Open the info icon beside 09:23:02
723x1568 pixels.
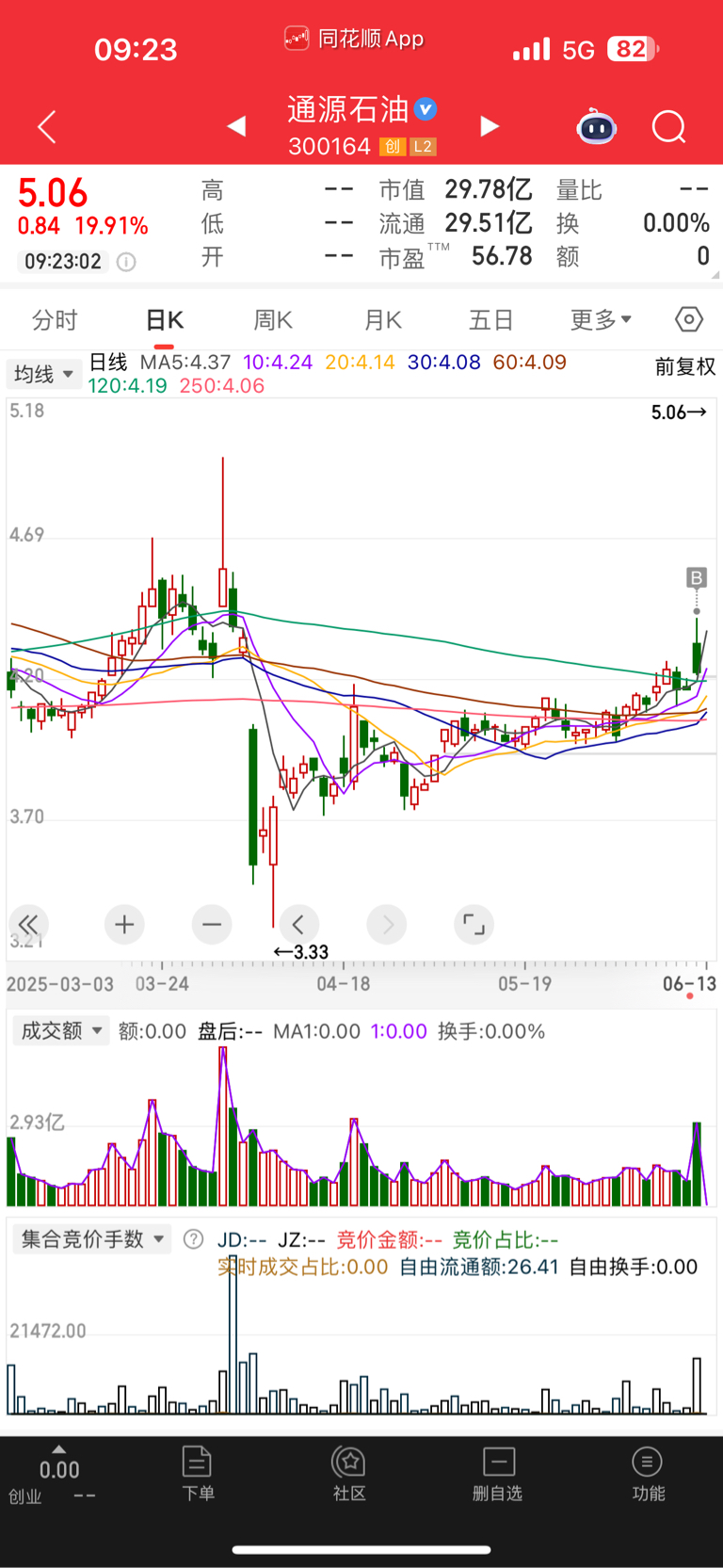[x=126, y=262]
